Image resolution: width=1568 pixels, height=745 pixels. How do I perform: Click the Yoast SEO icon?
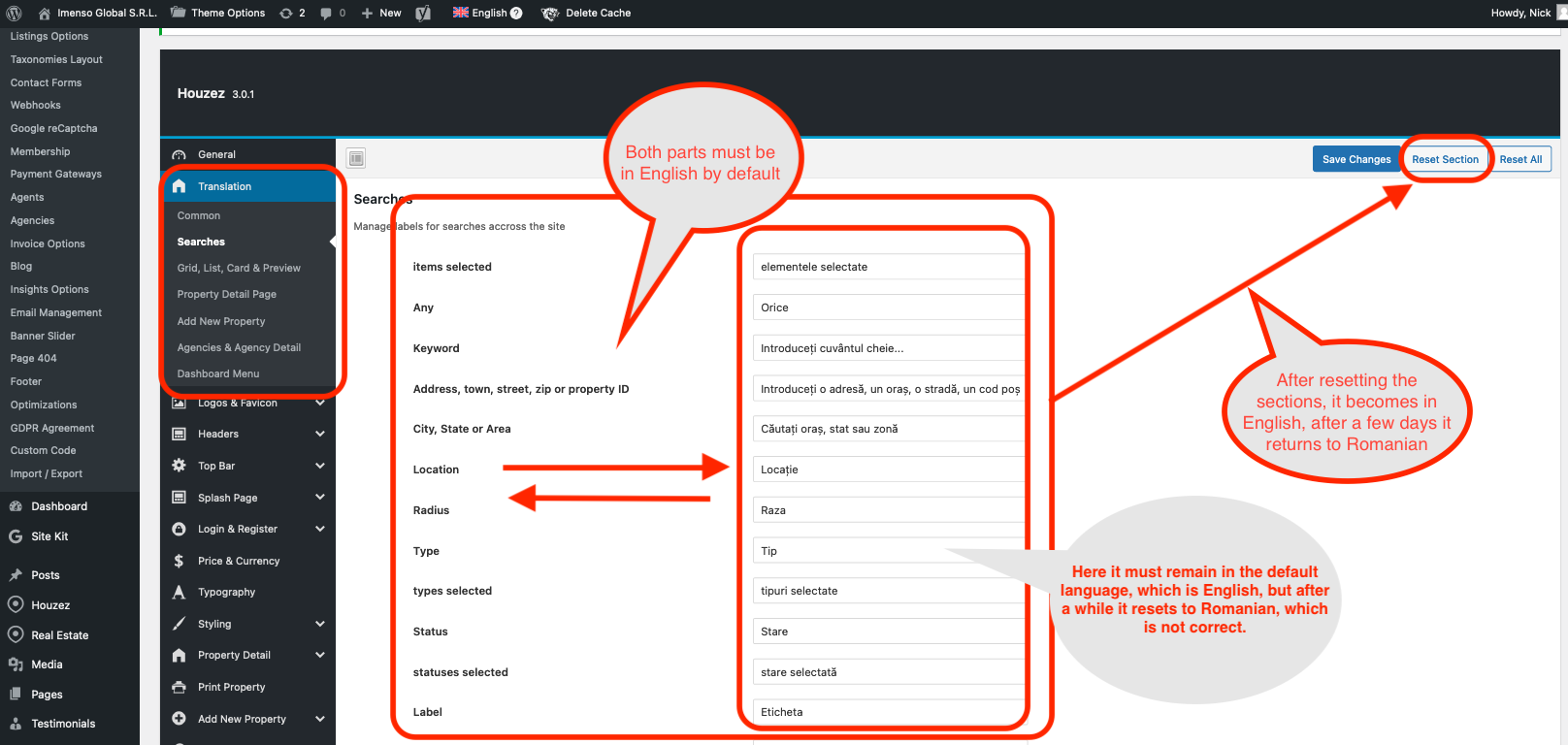tap(423, 14)
